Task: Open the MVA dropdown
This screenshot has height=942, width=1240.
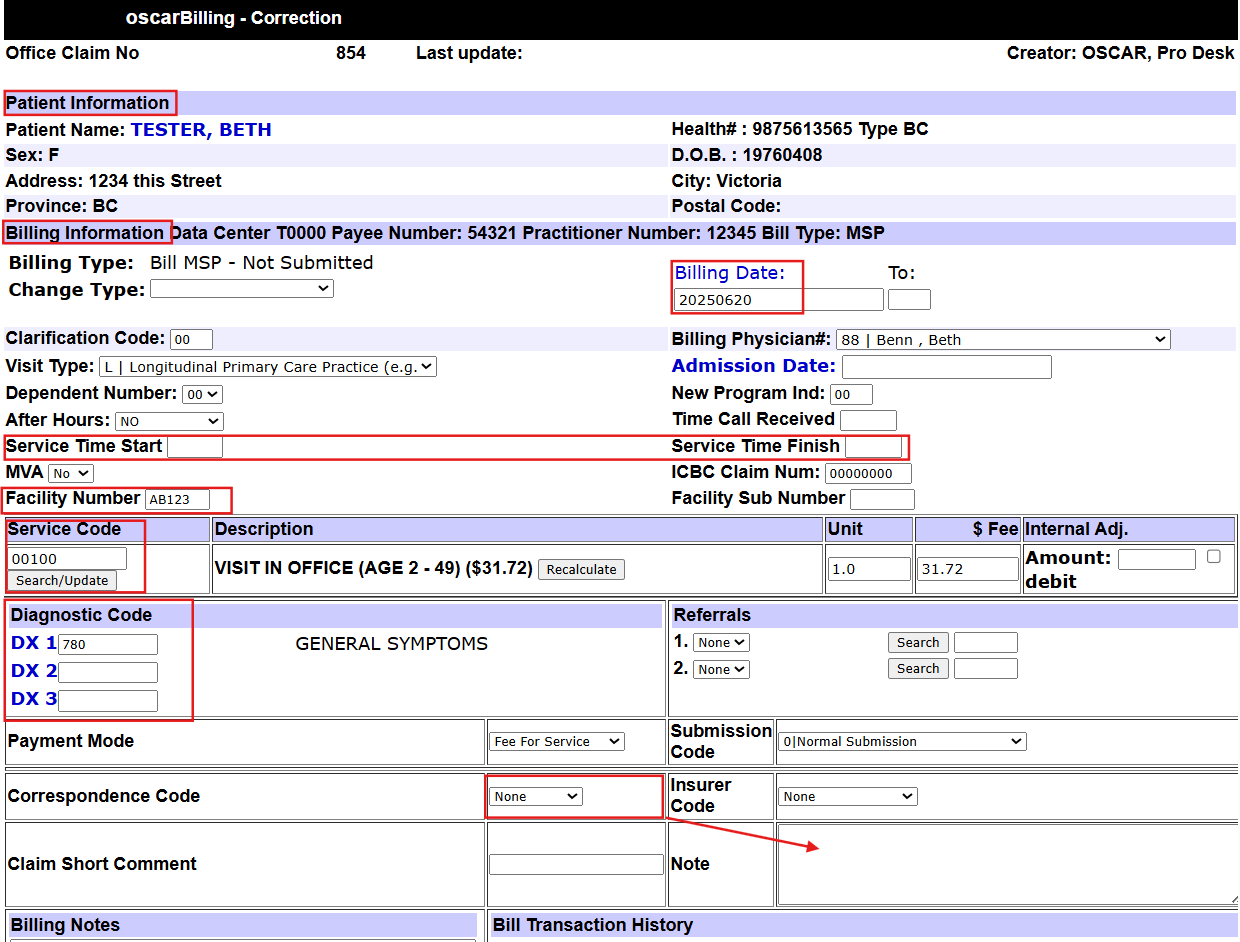Action: [69, 472]
